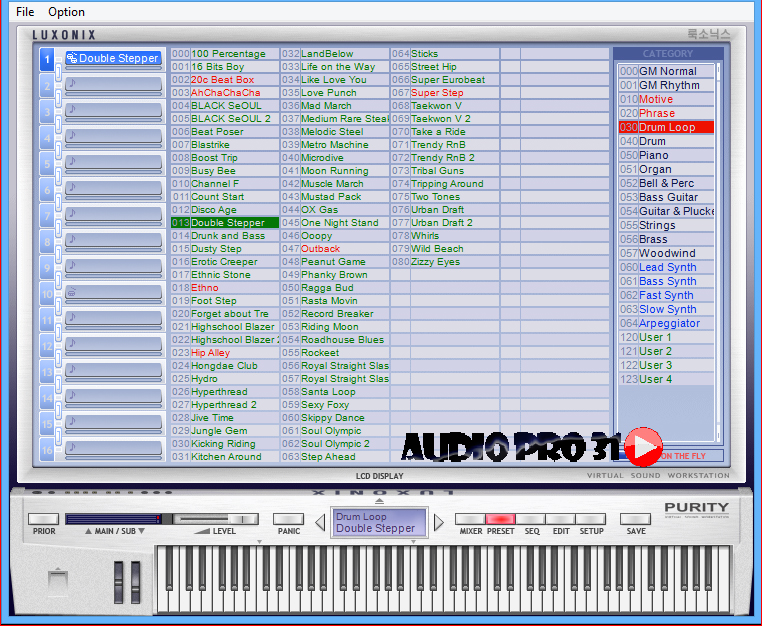Select preset 002 20c Beat Box
Screen dimensions: 762x626
coord(225,80)
